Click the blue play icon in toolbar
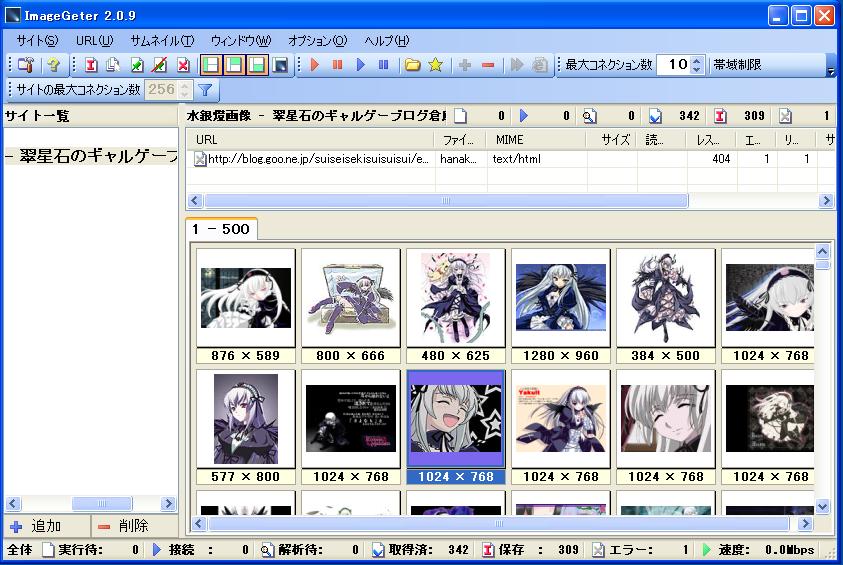Viewport: 843px width, 565px height. pyautogui.click(x=361, y=65)
